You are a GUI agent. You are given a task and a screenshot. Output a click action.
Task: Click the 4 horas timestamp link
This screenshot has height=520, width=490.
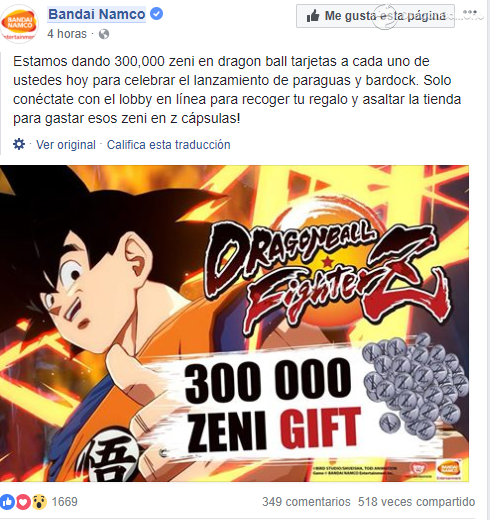click(67, 34)
